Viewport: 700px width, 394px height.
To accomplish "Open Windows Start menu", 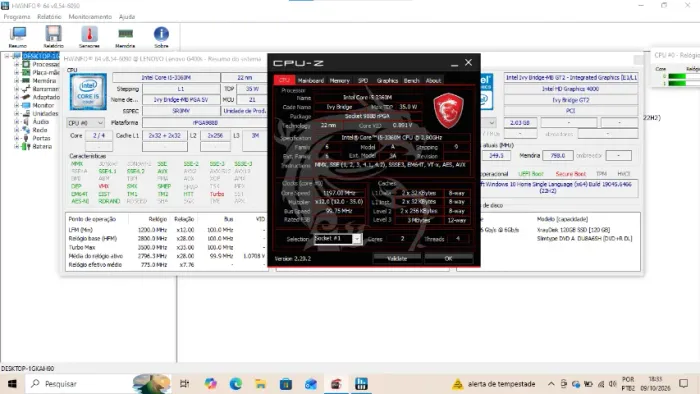I will [12, 384].
